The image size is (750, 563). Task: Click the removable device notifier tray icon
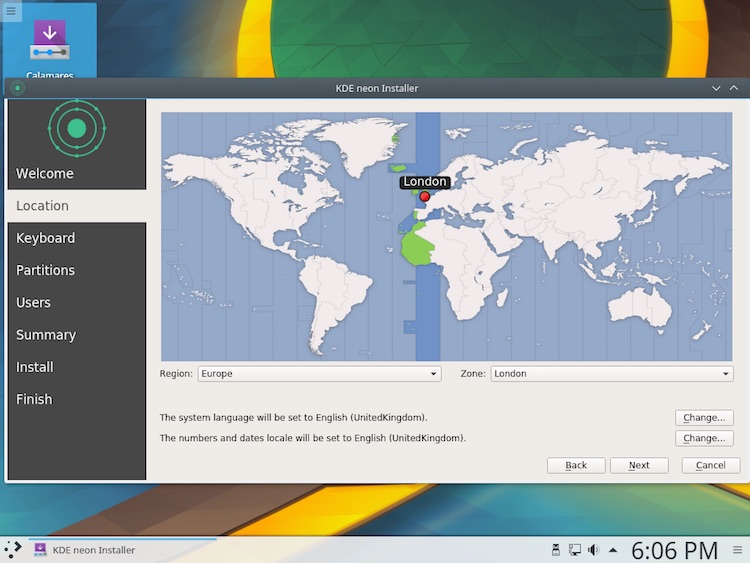pos(556,549)
